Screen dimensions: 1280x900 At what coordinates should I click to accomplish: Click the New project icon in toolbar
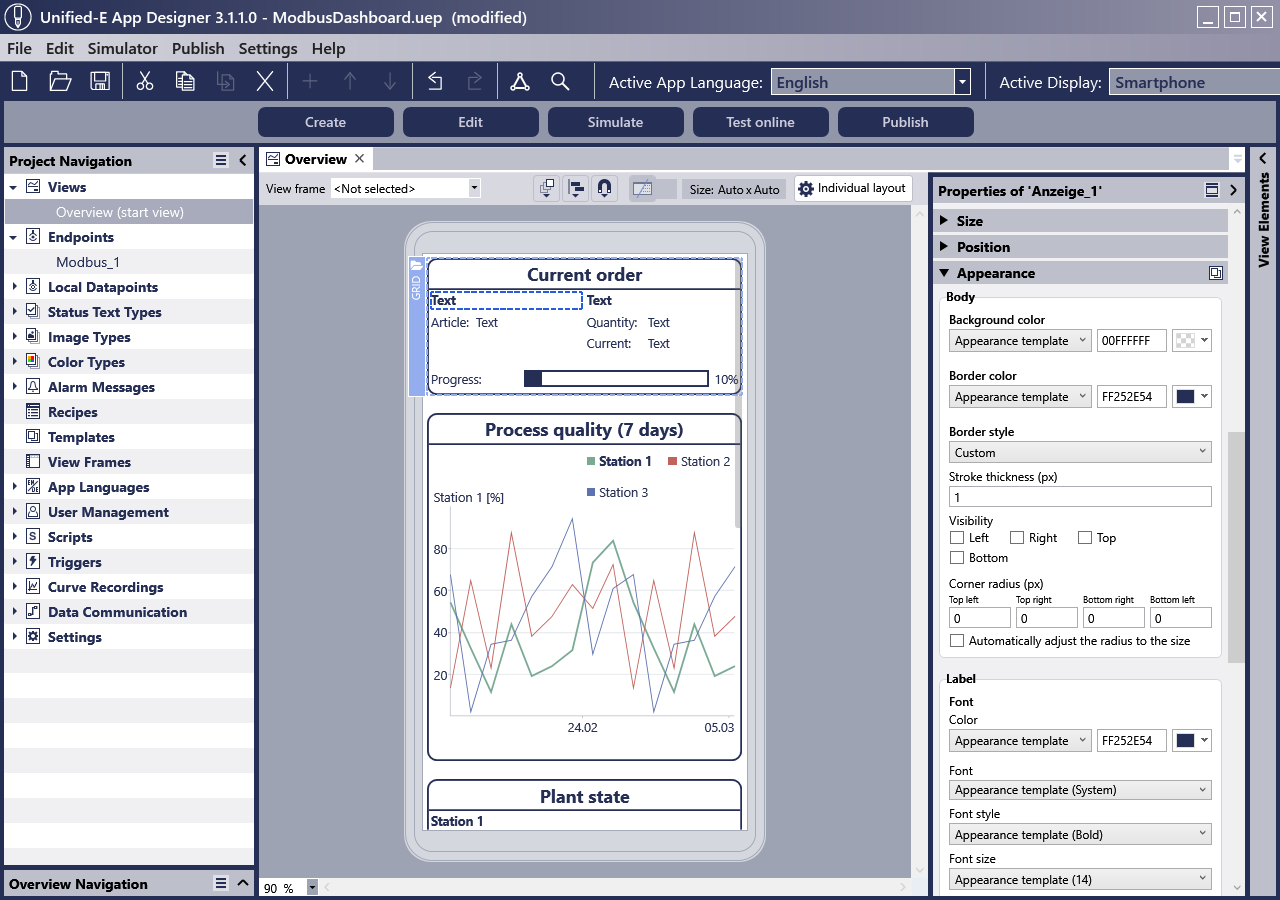[x=19, y=82]
